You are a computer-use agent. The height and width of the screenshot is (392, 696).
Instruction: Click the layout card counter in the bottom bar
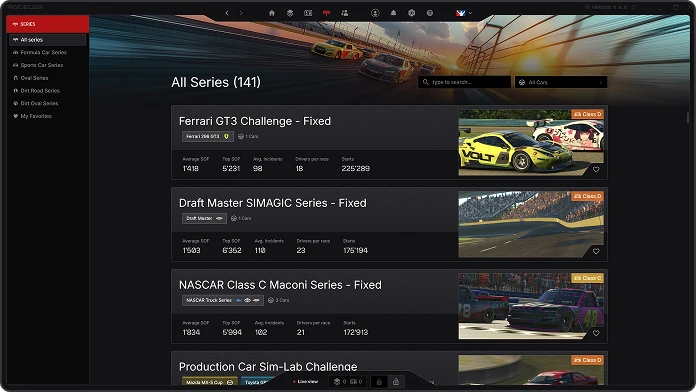point(357,381)
